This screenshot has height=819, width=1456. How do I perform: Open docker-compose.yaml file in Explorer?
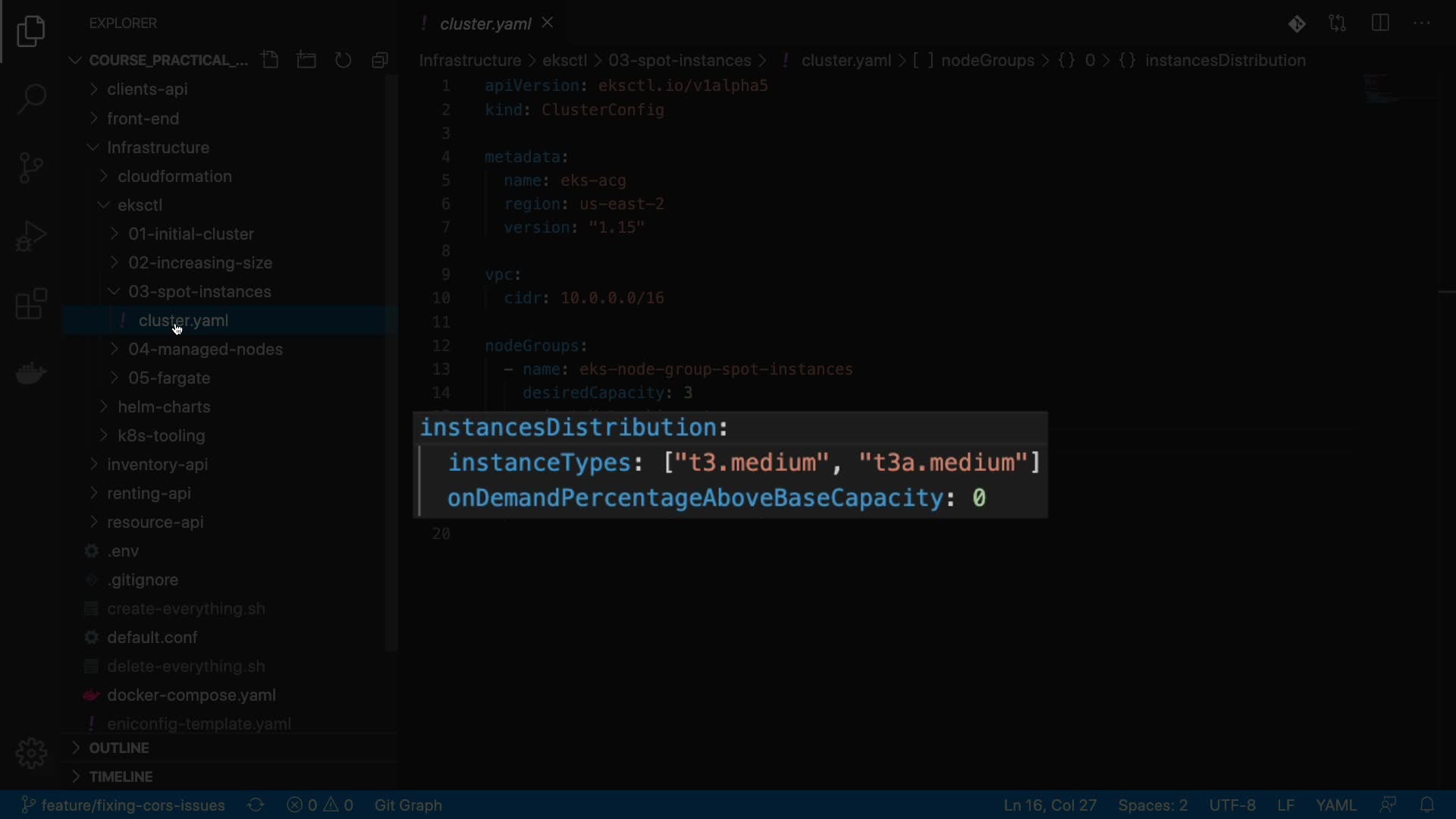pos(191,695)
